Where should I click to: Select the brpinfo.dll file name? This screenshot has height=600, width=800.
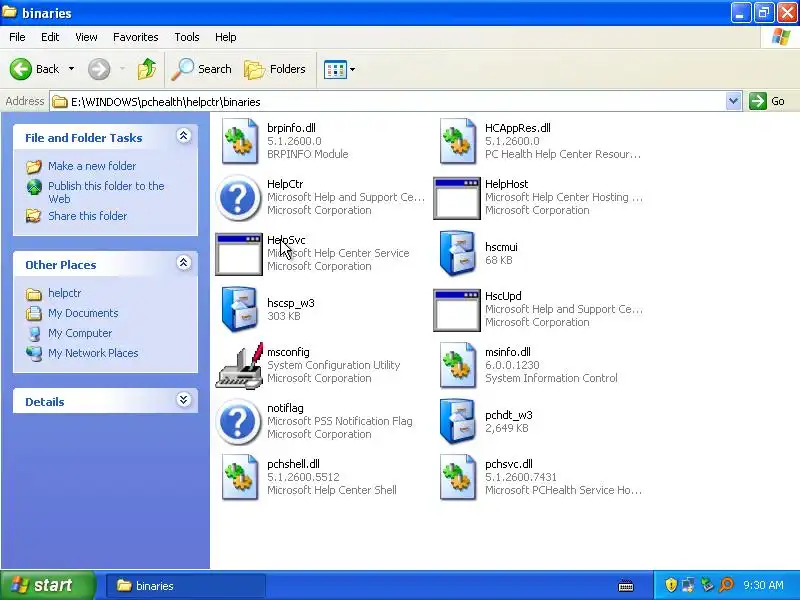tap(291, 128)
